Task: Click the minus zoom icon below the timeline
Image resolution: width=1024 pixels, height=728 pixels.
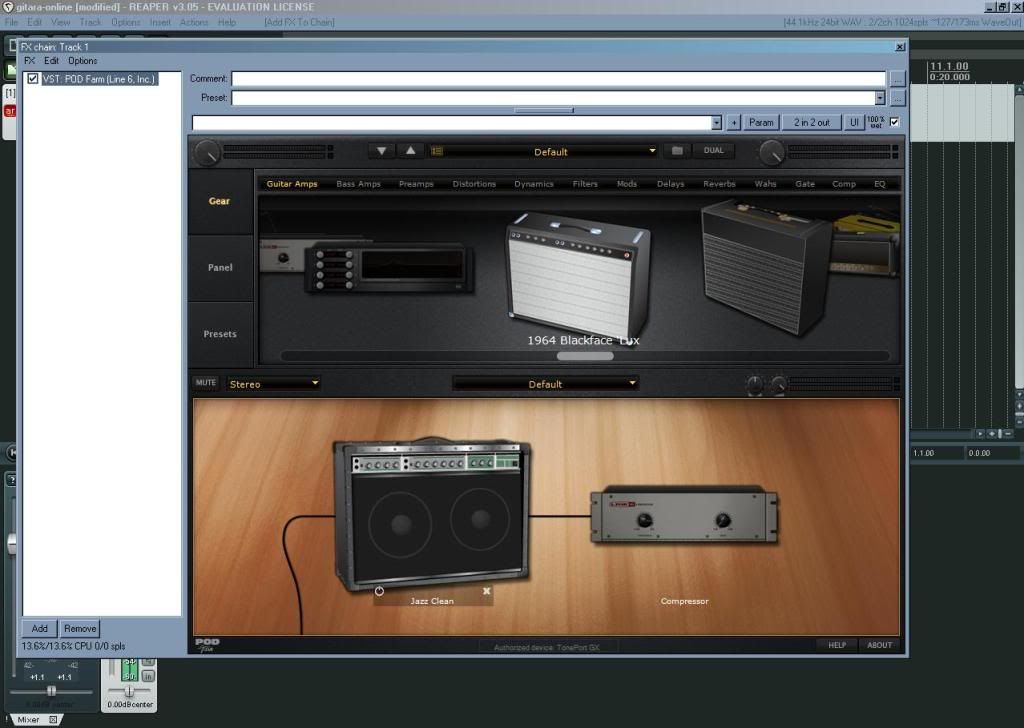Action: pyautogui.click(x=1007, y=434)
